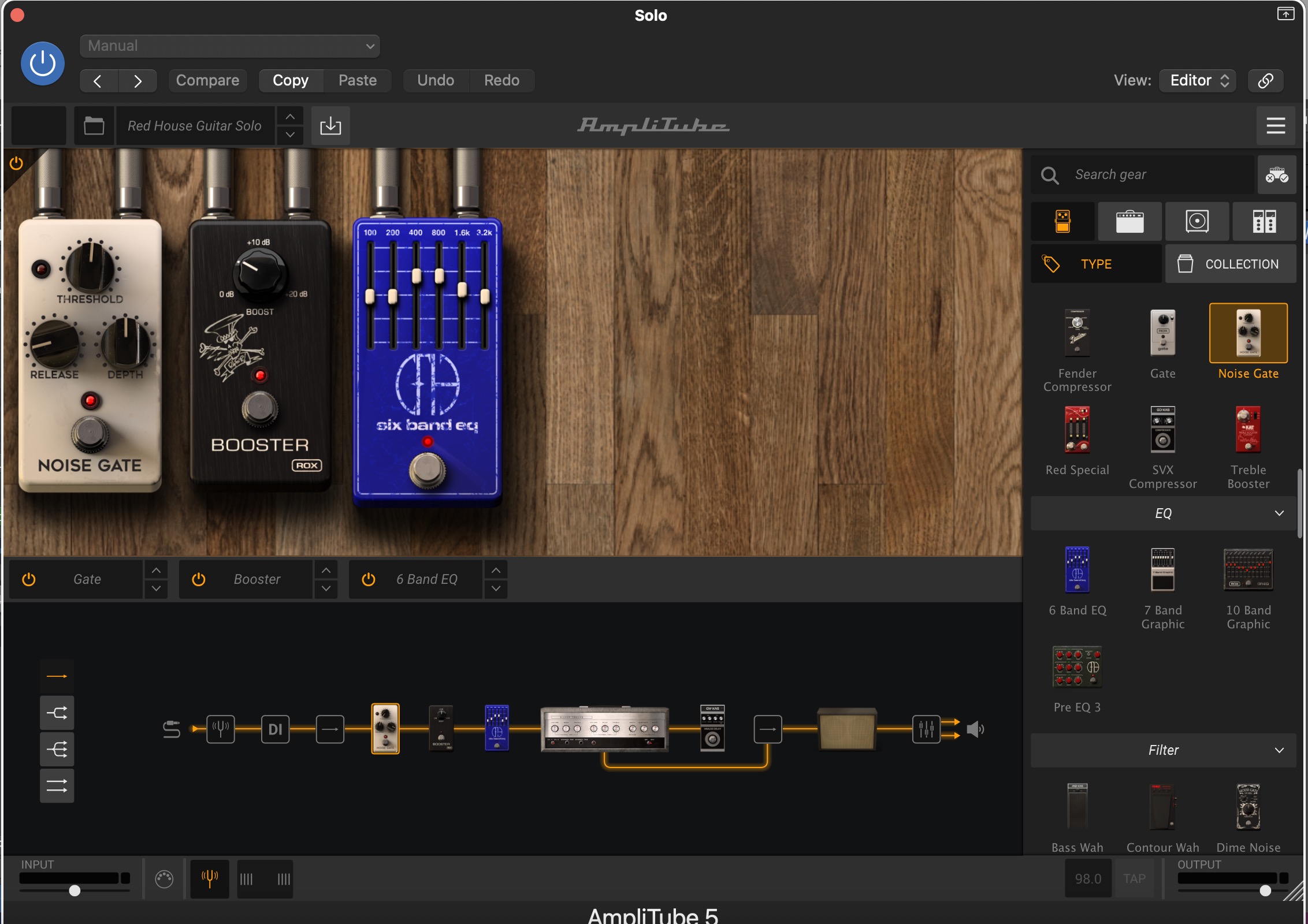Open the Manual preset dropdown
Image resolution: width=1308 pixels, height=924 pixels.
[x=229, y=46]
